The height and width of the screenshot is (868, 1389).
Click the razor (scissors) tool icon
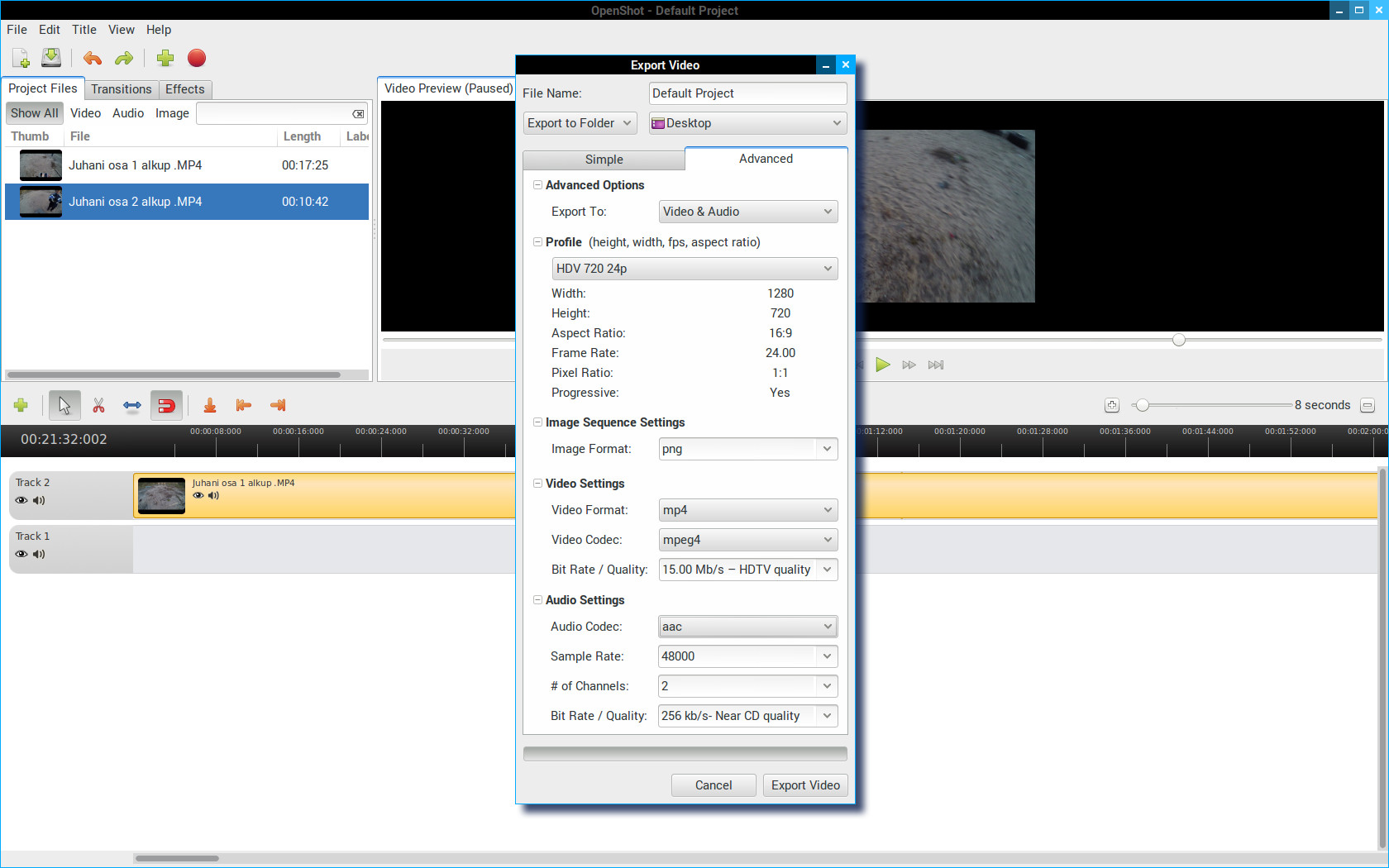coord(98,405)
